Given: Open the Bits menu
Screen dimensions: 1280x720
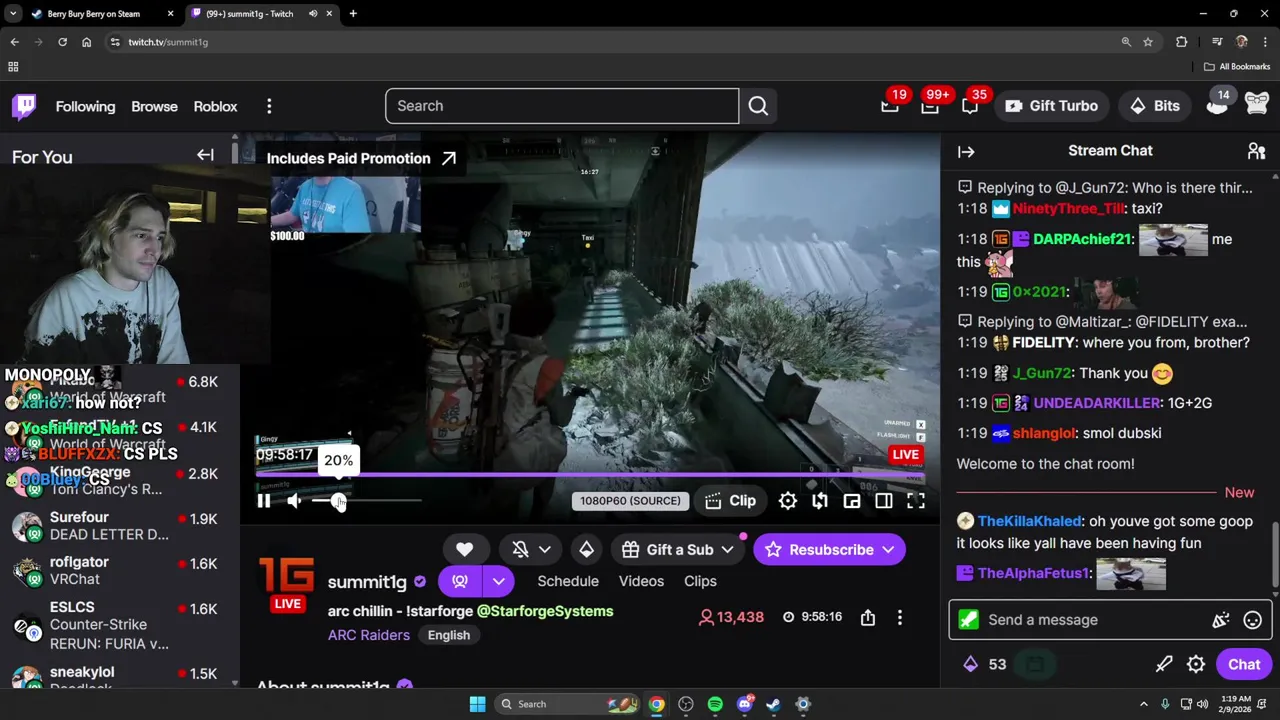Looking at the screenshot, I should click(1154, 106).
